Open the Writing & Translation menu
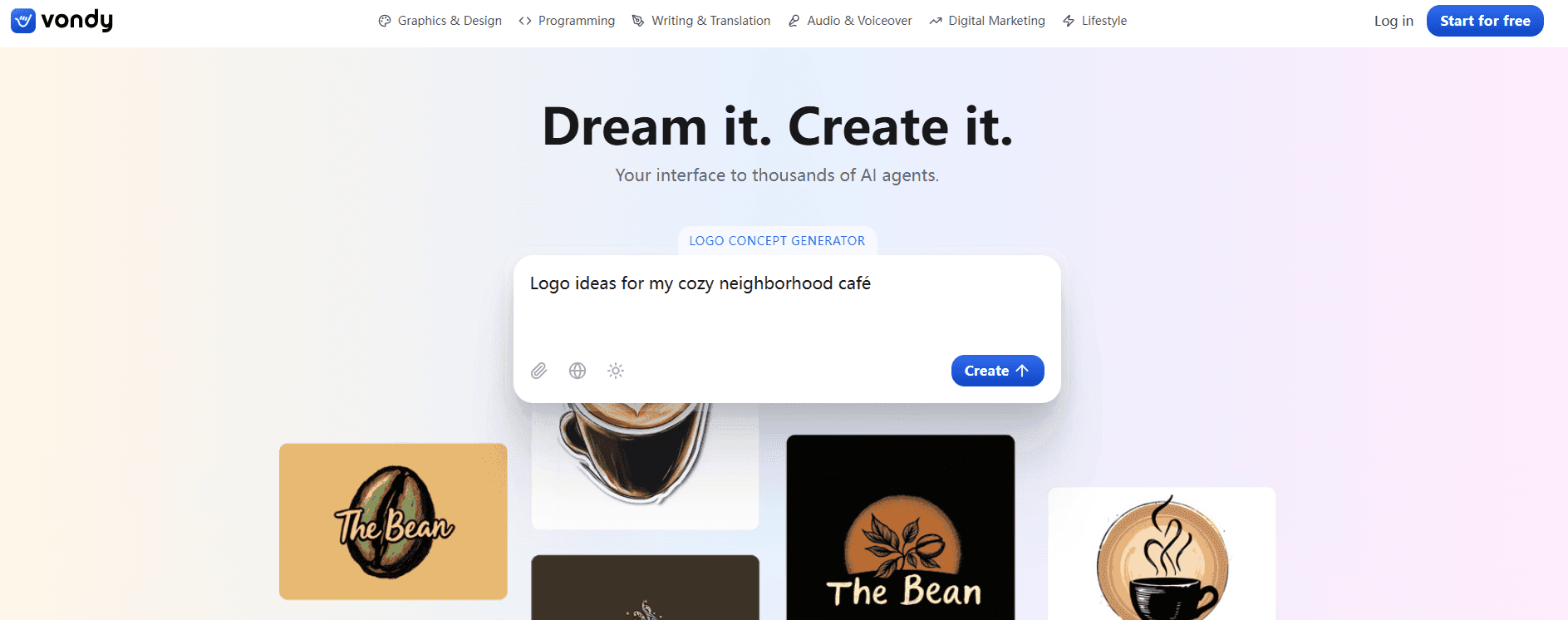 (x=701, y=21)
